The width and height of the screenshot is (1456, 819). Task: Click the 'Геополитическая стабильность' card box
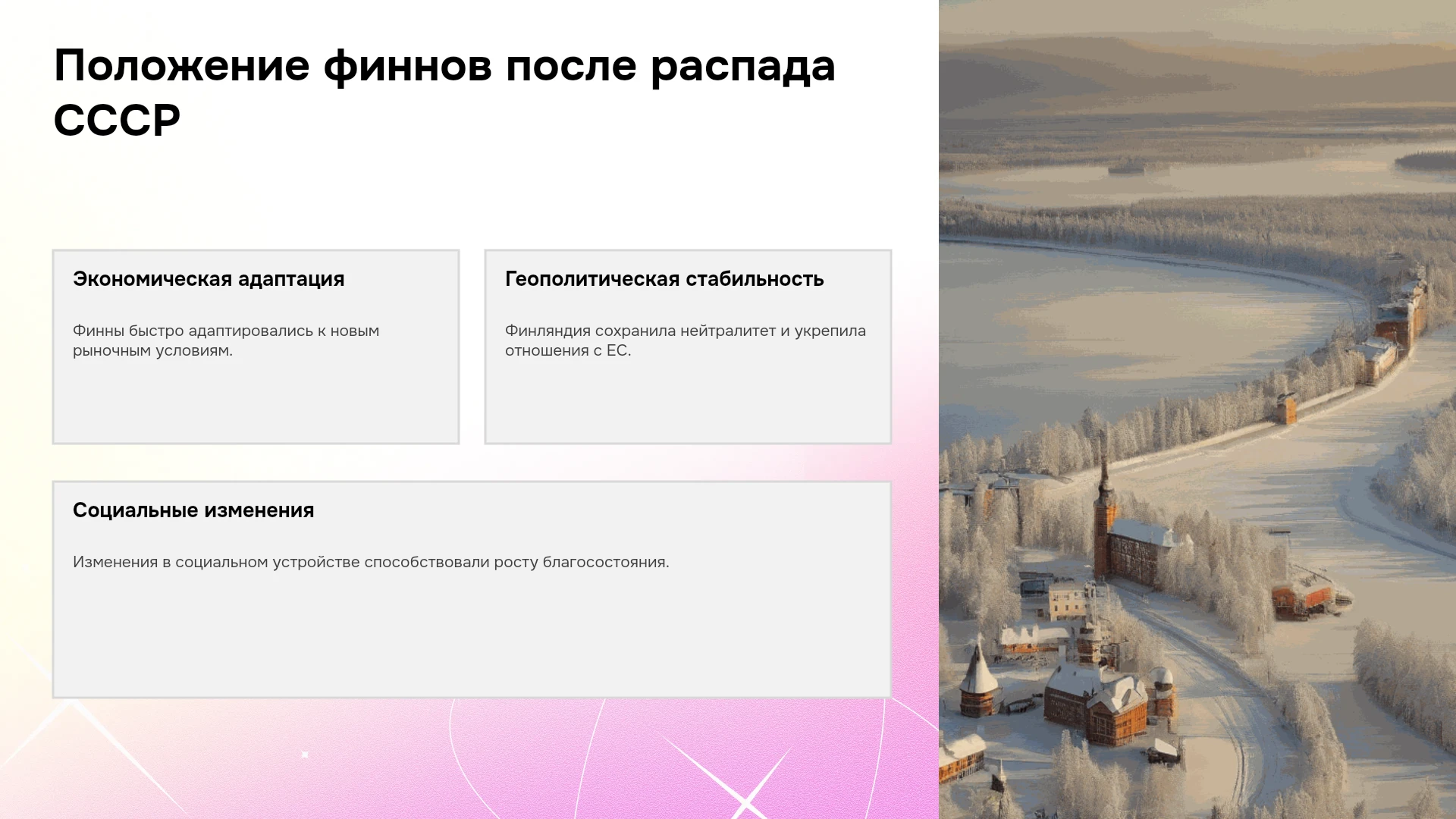click(x=688, y=347)
